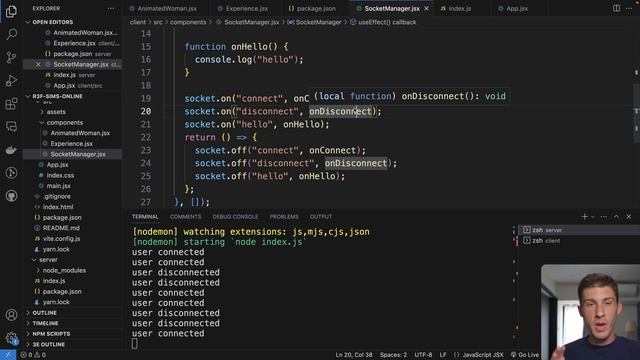Click Explorer more actions ellipsis
640x360 pixels.
(111, 8)
